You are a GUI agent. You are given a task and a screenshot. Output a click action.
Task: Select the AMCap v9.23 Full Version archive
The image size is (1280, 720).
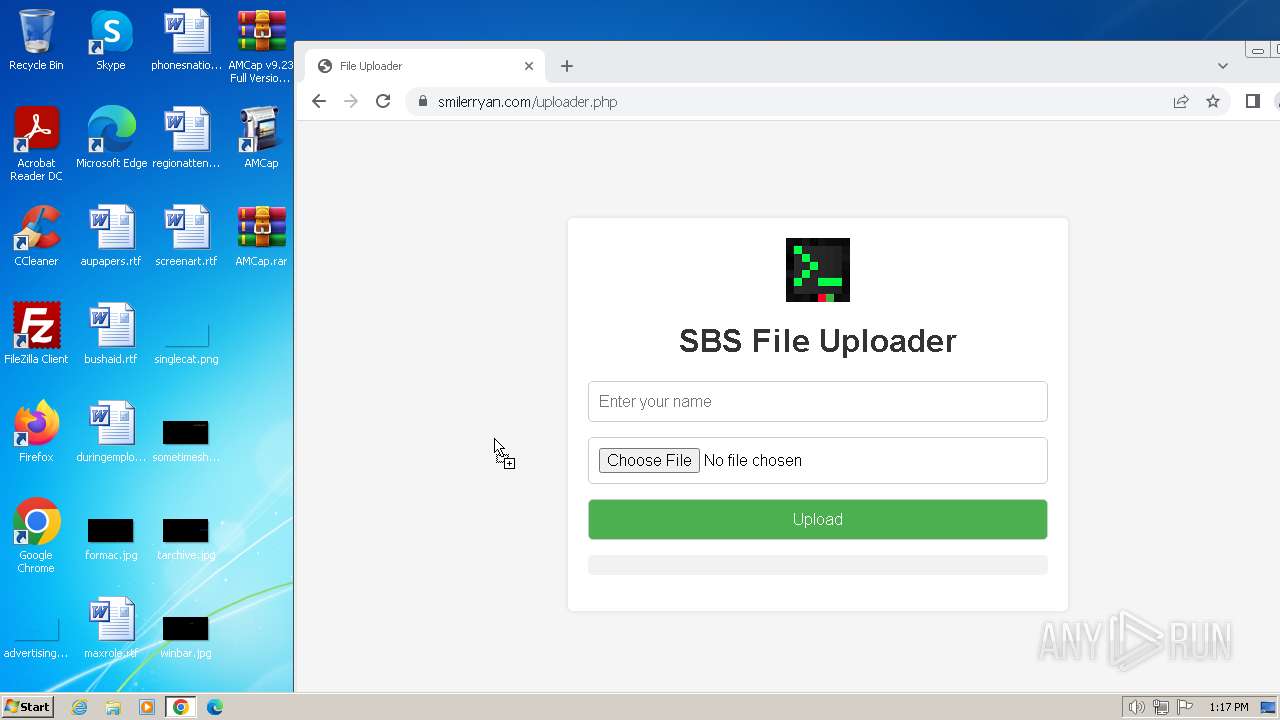[x=261, y=46]
